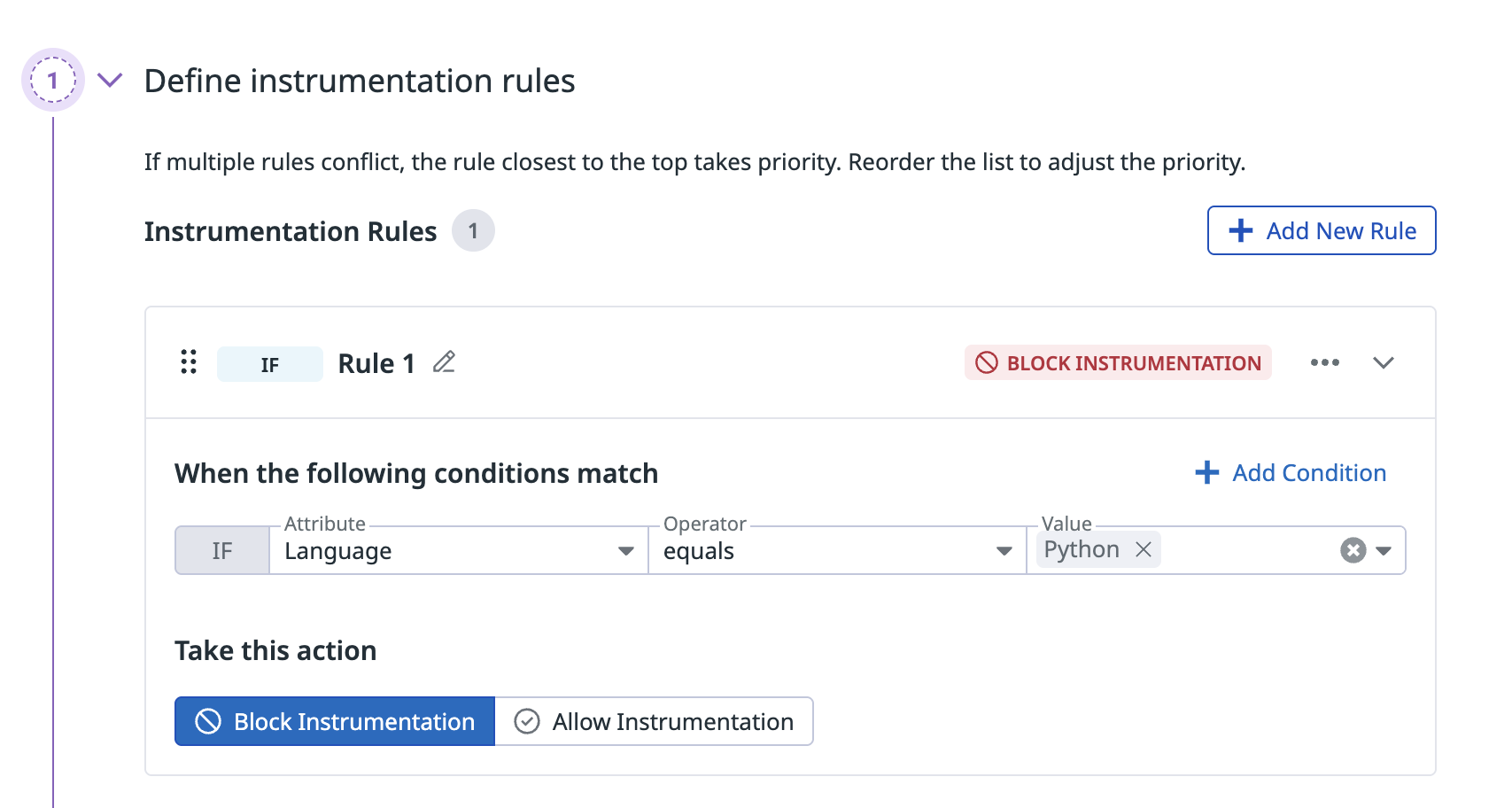Click the pencil icon to rename Rule 1
The width and height of the screenshot is (1512, 808).
tap(444, 362)
